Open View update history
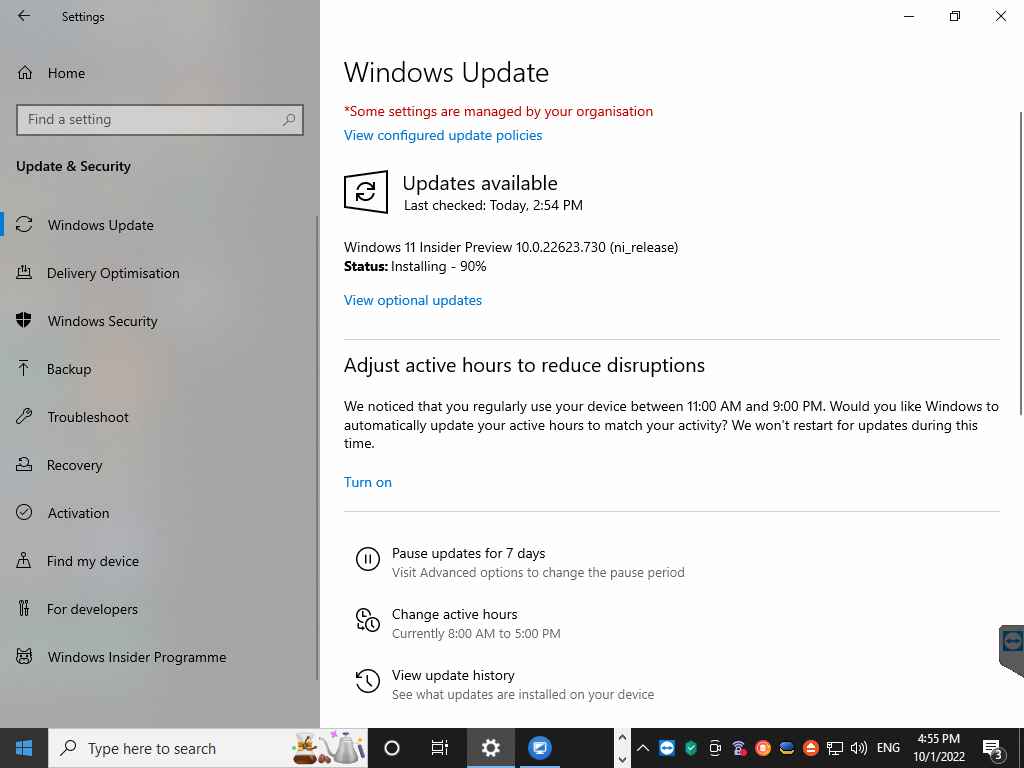 [453, 675]
